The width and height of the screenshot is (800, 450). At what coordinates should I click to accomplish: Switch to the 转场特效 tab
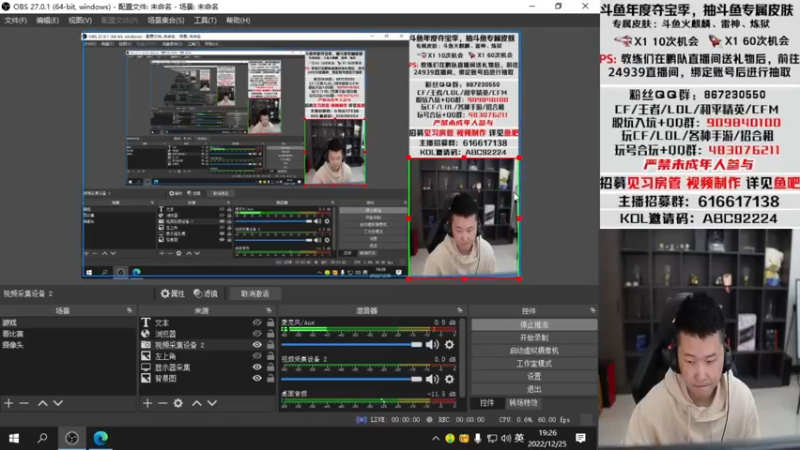click(523, 403)
